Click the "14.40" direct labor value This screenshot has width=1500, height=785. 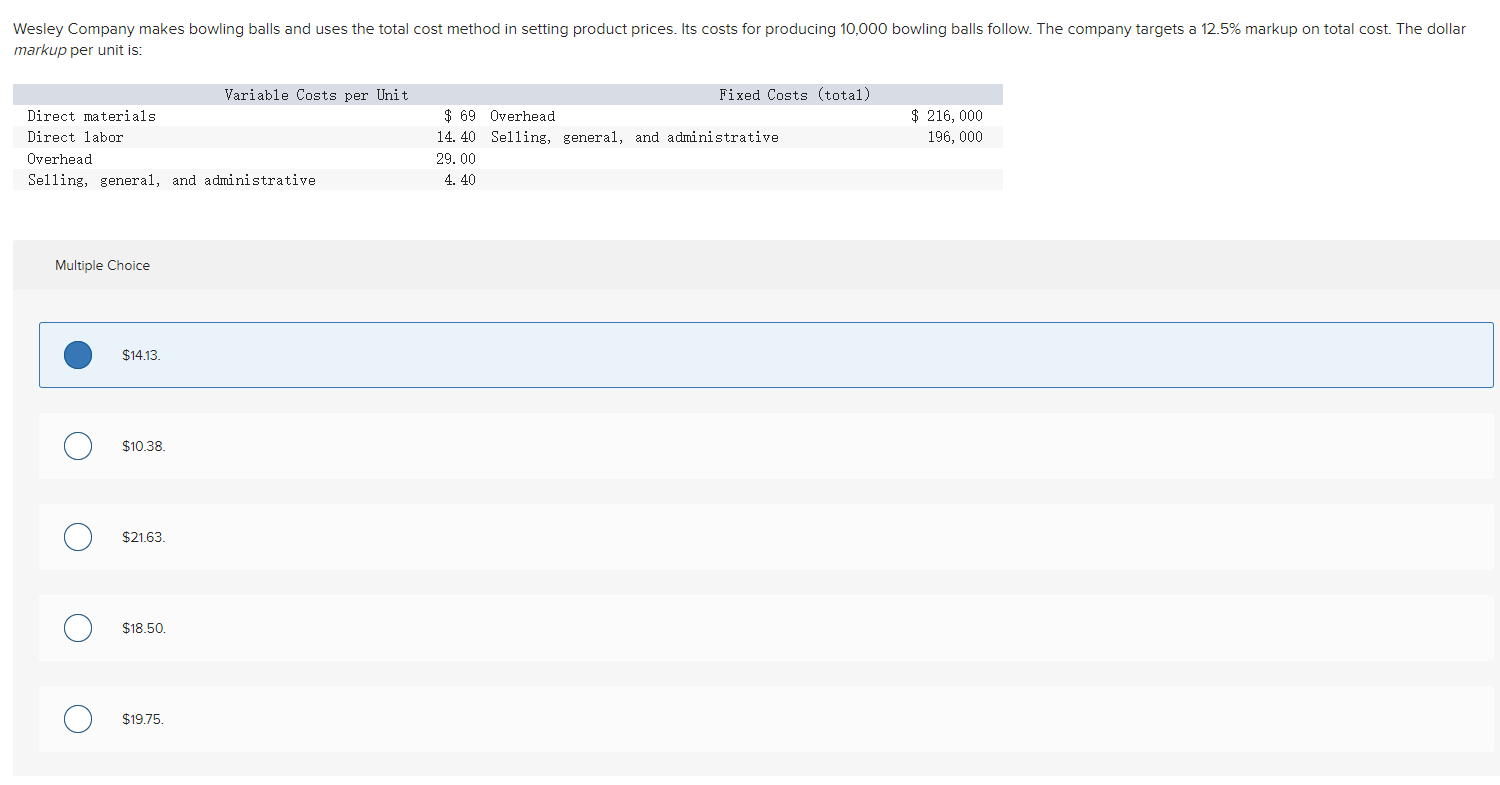(456, 137)
